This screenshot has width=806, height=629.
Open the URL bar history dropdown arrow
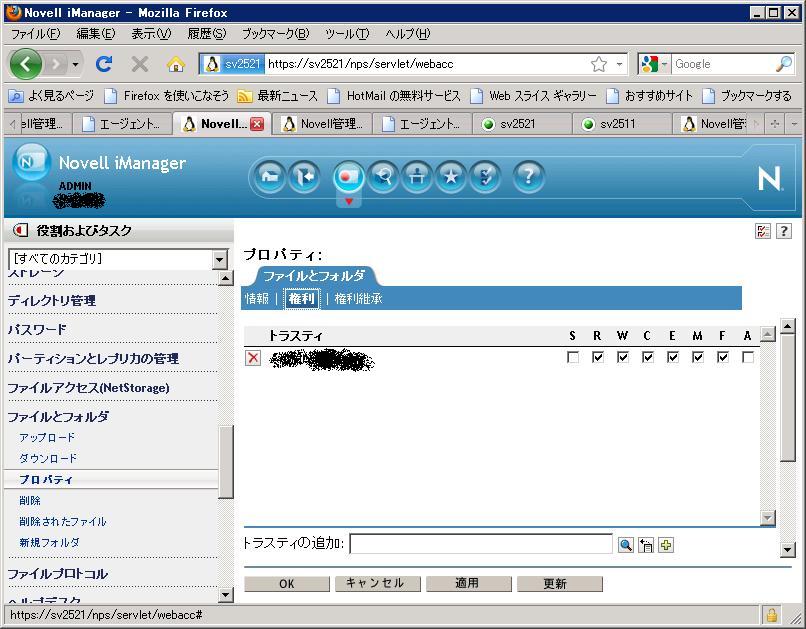[619, 64]
